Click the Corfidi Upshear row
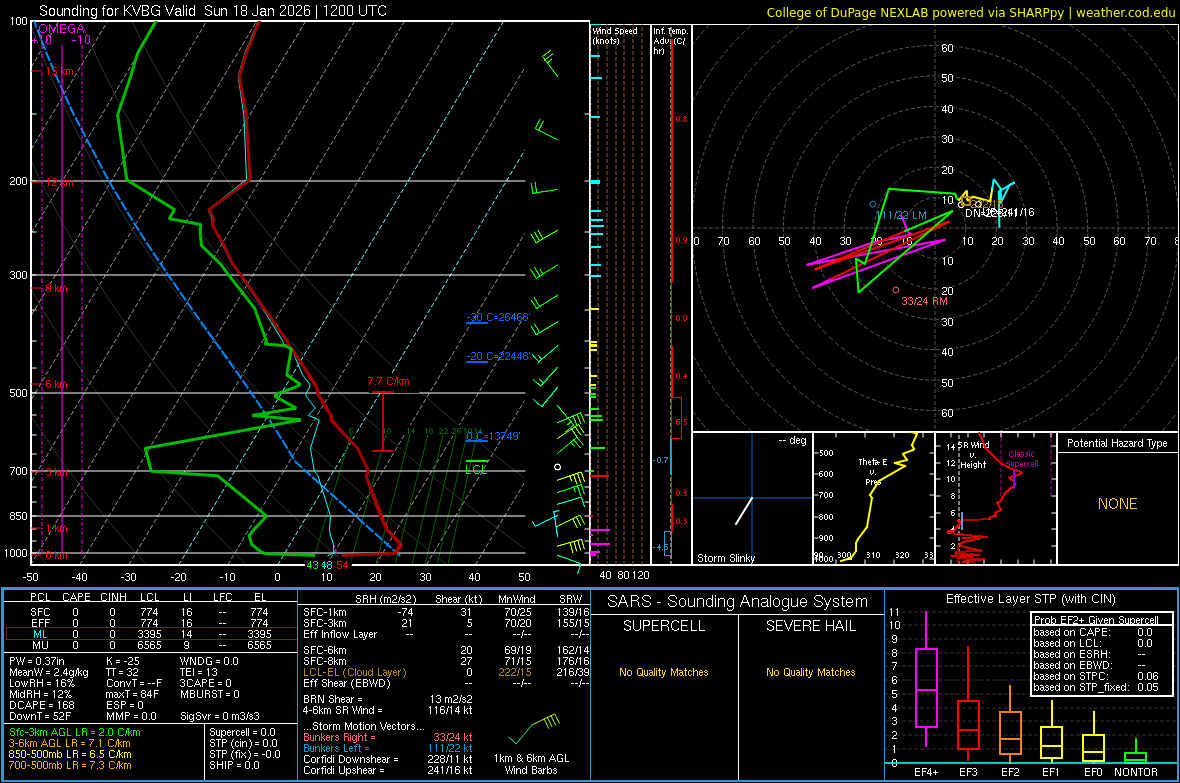This screenshot has height=783, width=1180. coord(388,770)
